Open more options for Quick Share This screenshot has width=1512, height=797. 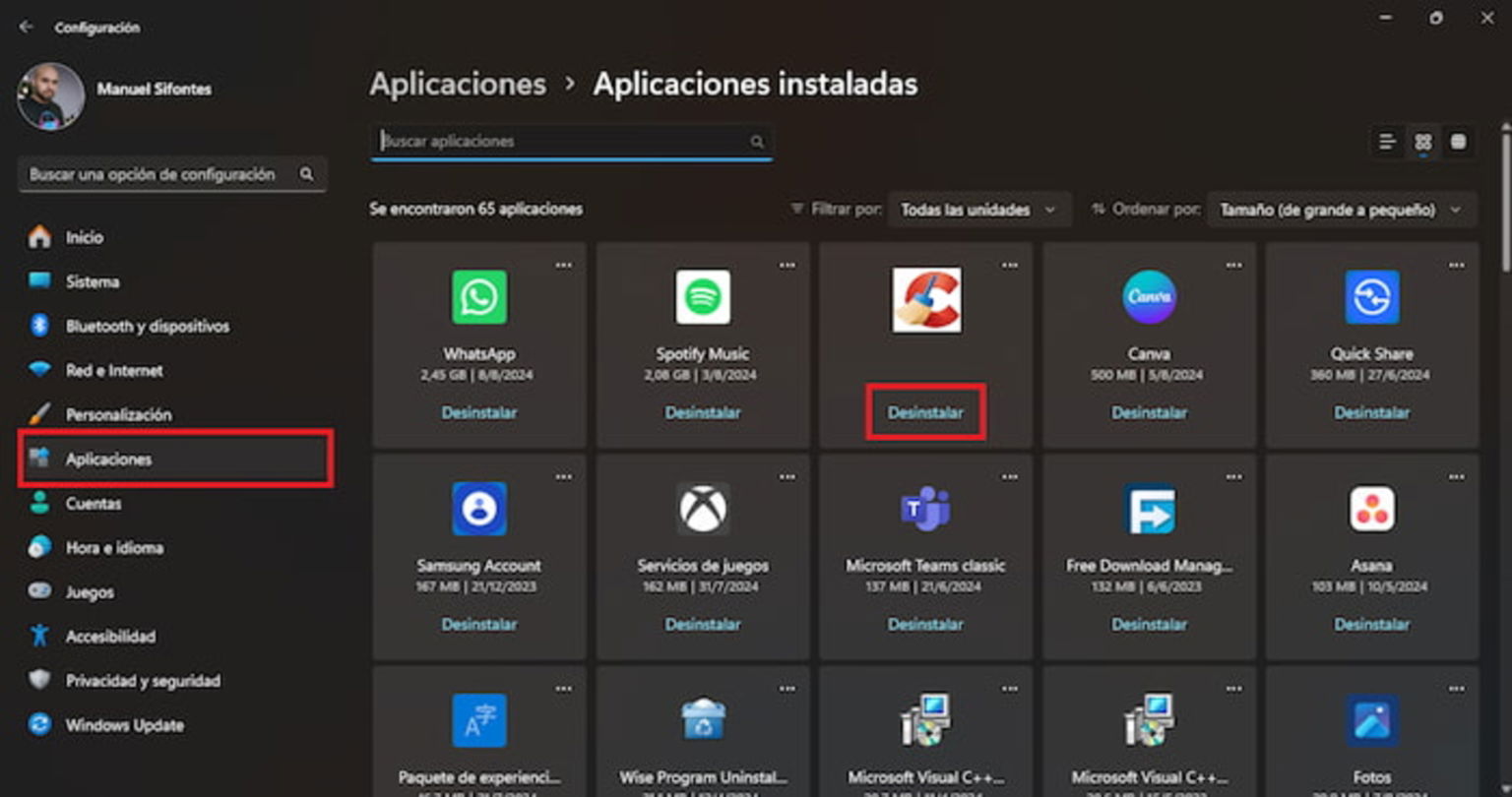tap(1457, 266)
